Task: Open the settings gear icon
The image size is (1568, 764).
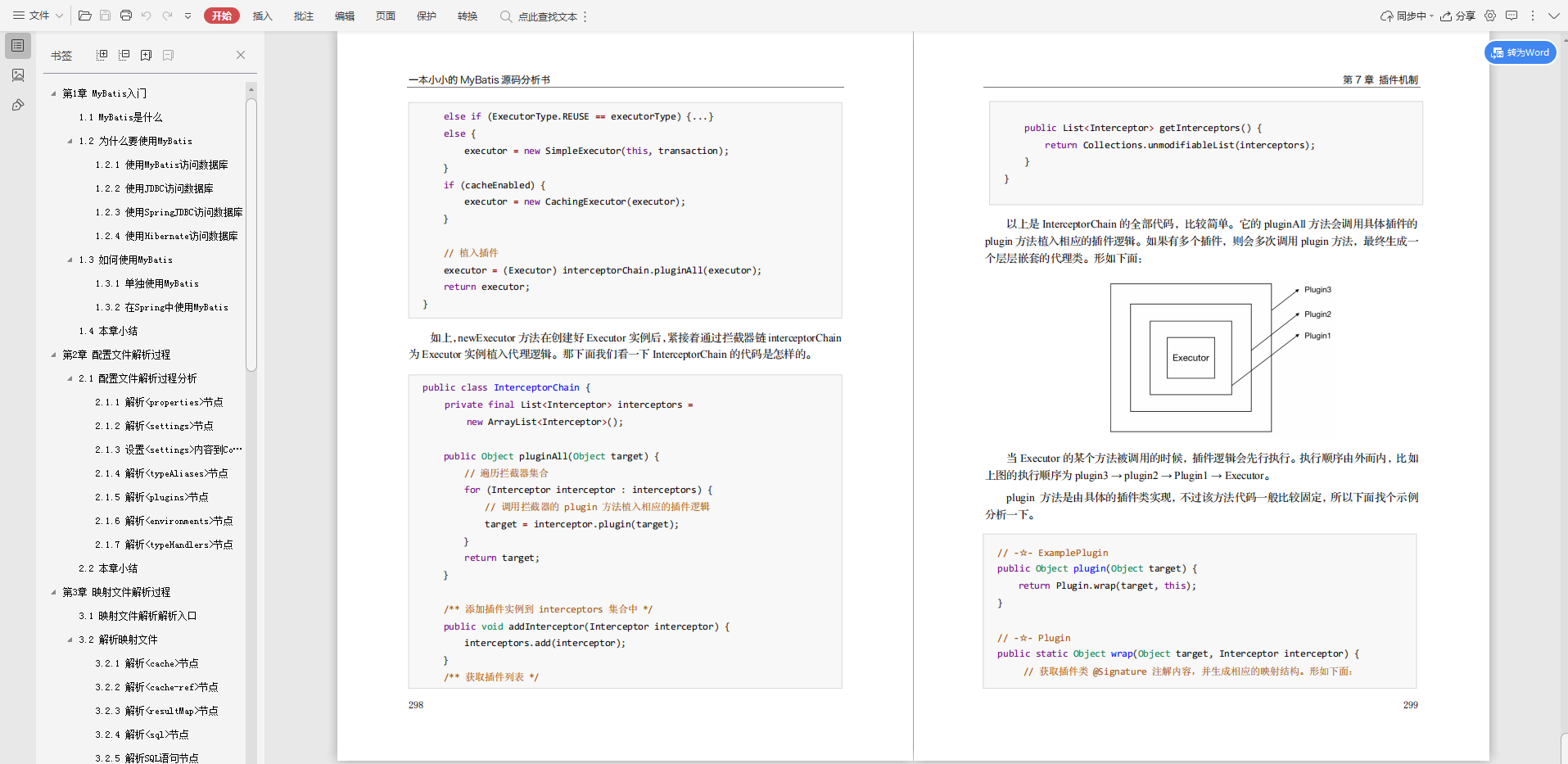Action: [1490, 16]
